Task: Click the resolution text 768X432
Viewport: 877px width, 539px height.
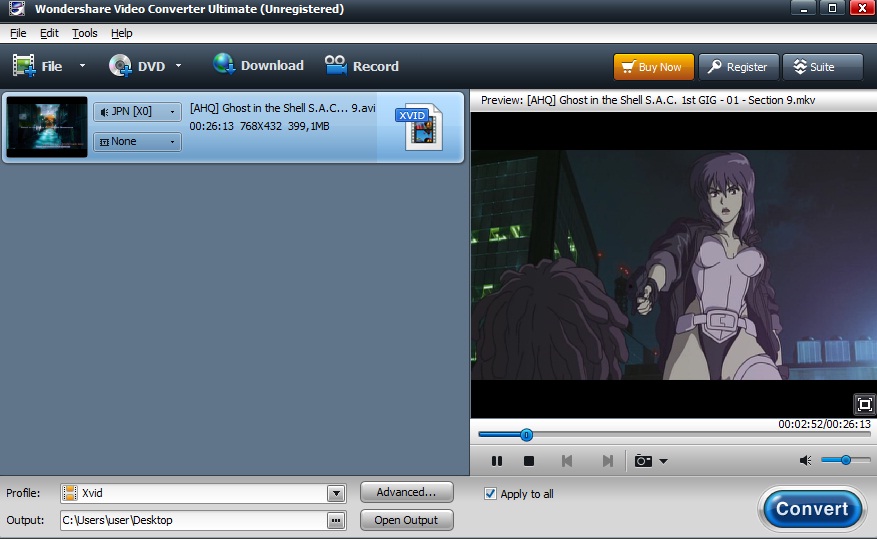Action: click(261, 126)
